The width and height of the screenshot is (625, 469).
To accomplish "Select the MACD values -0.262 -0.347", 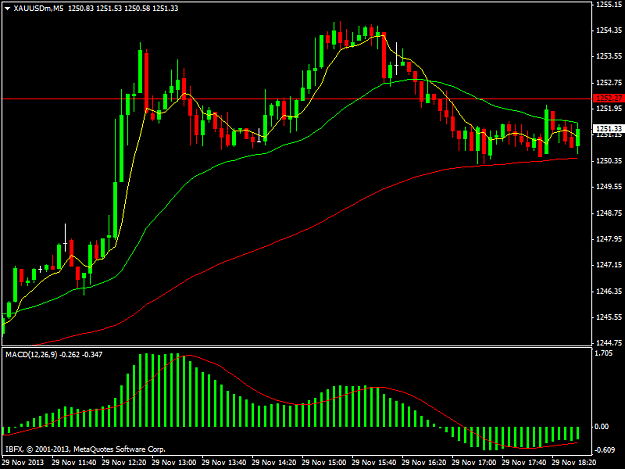I will [81, 355].
